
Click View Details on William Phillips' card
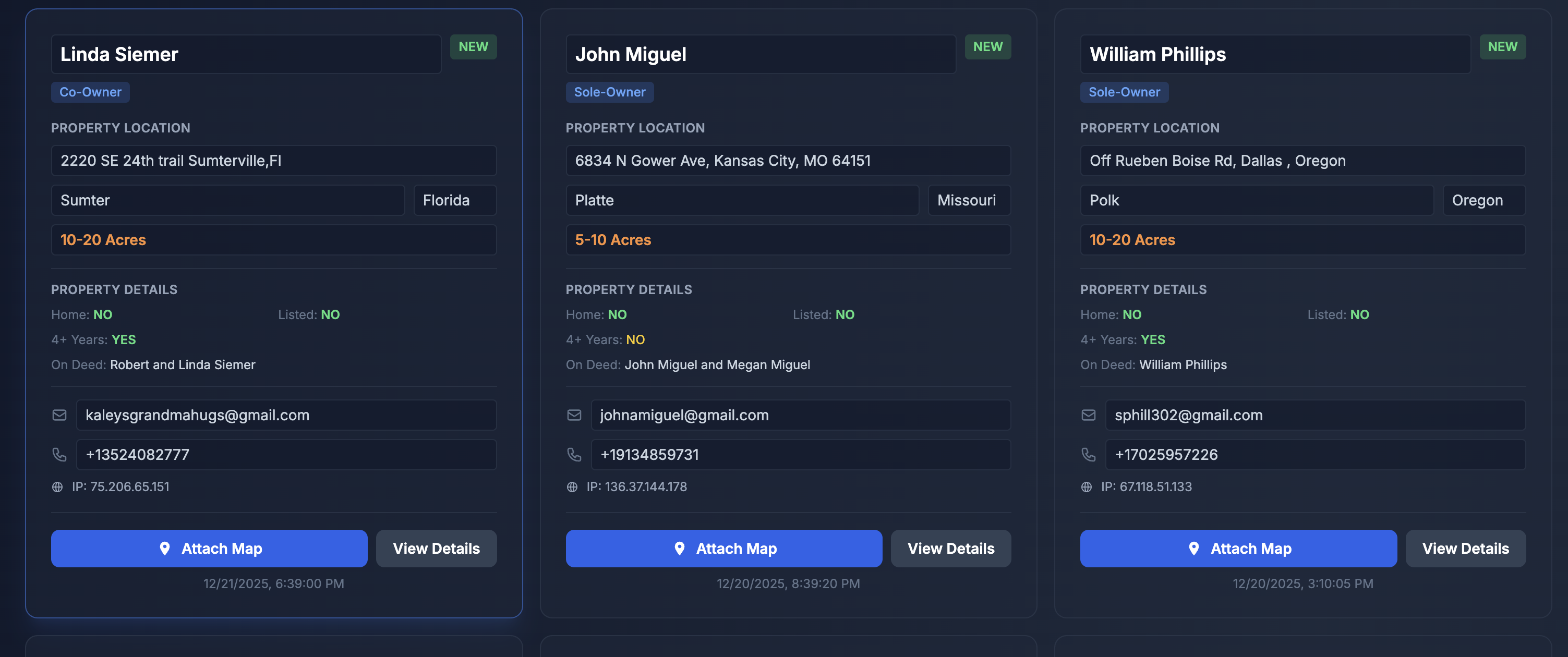pos(1465,548)
